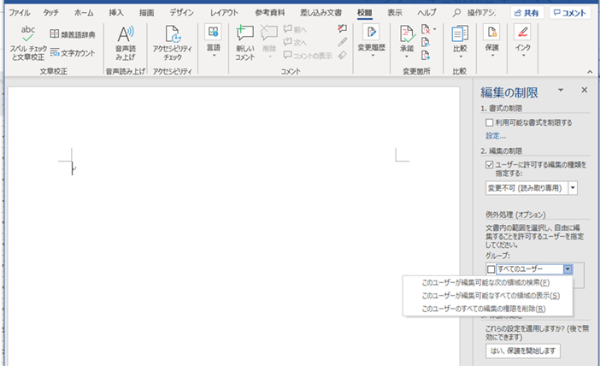Image resolution: width=600 pixels, height=366 pixels.
Task: Go to previous comment 前へ
Action: coord(295,29)
